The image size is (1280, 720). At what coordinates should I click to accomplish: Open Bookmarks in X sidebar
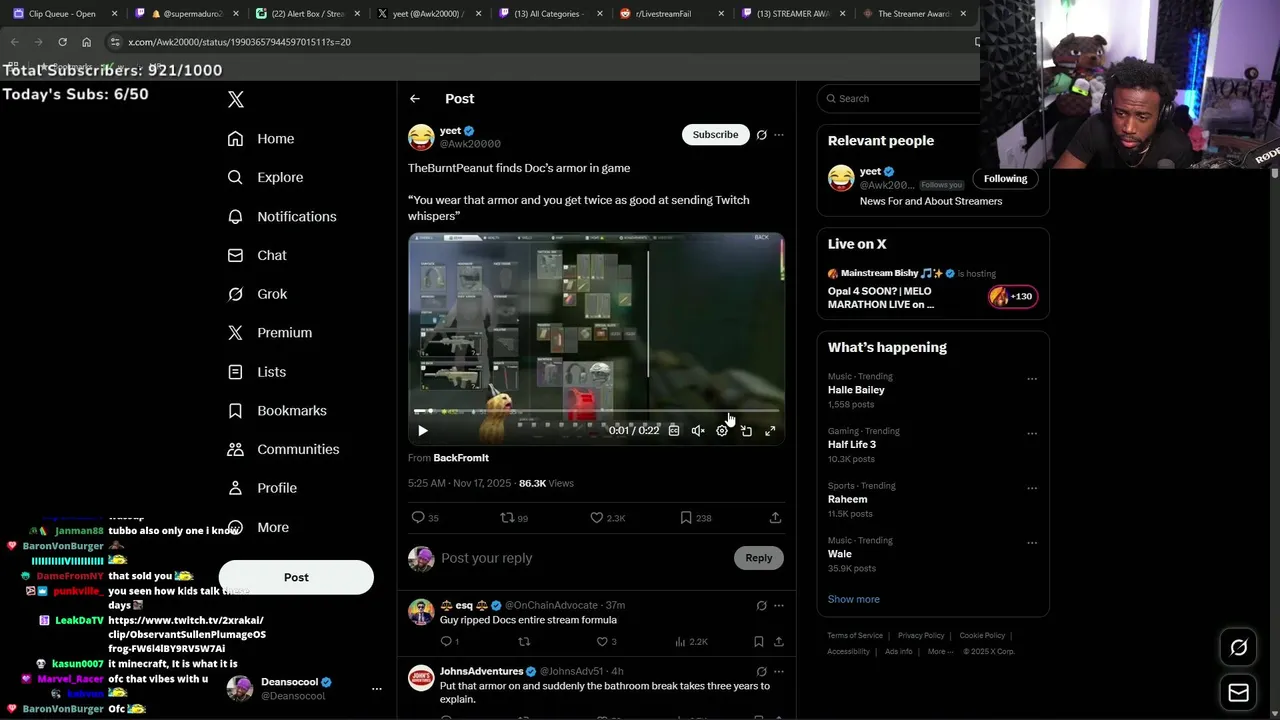(x=277, y=410)
